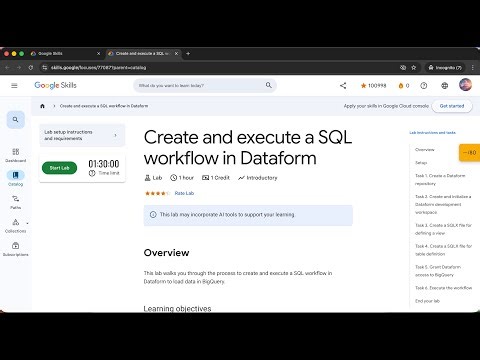Click the Introductory level label
Viewport: 480px width, 360px height.
257,178
